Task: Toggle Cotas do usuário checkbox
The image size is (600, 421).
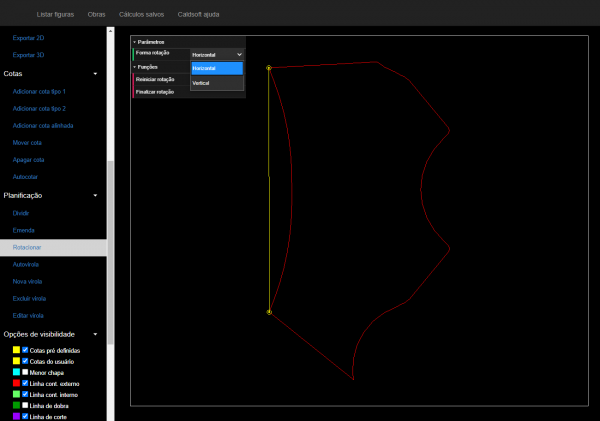Action: pyautogui.click(x=26, y=361)
